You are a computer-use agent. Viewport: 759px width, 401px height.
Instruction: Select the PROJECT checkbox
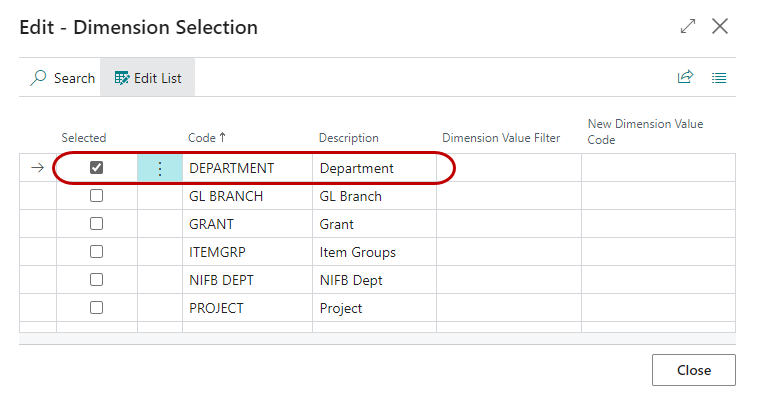click(x=97, y=308)
